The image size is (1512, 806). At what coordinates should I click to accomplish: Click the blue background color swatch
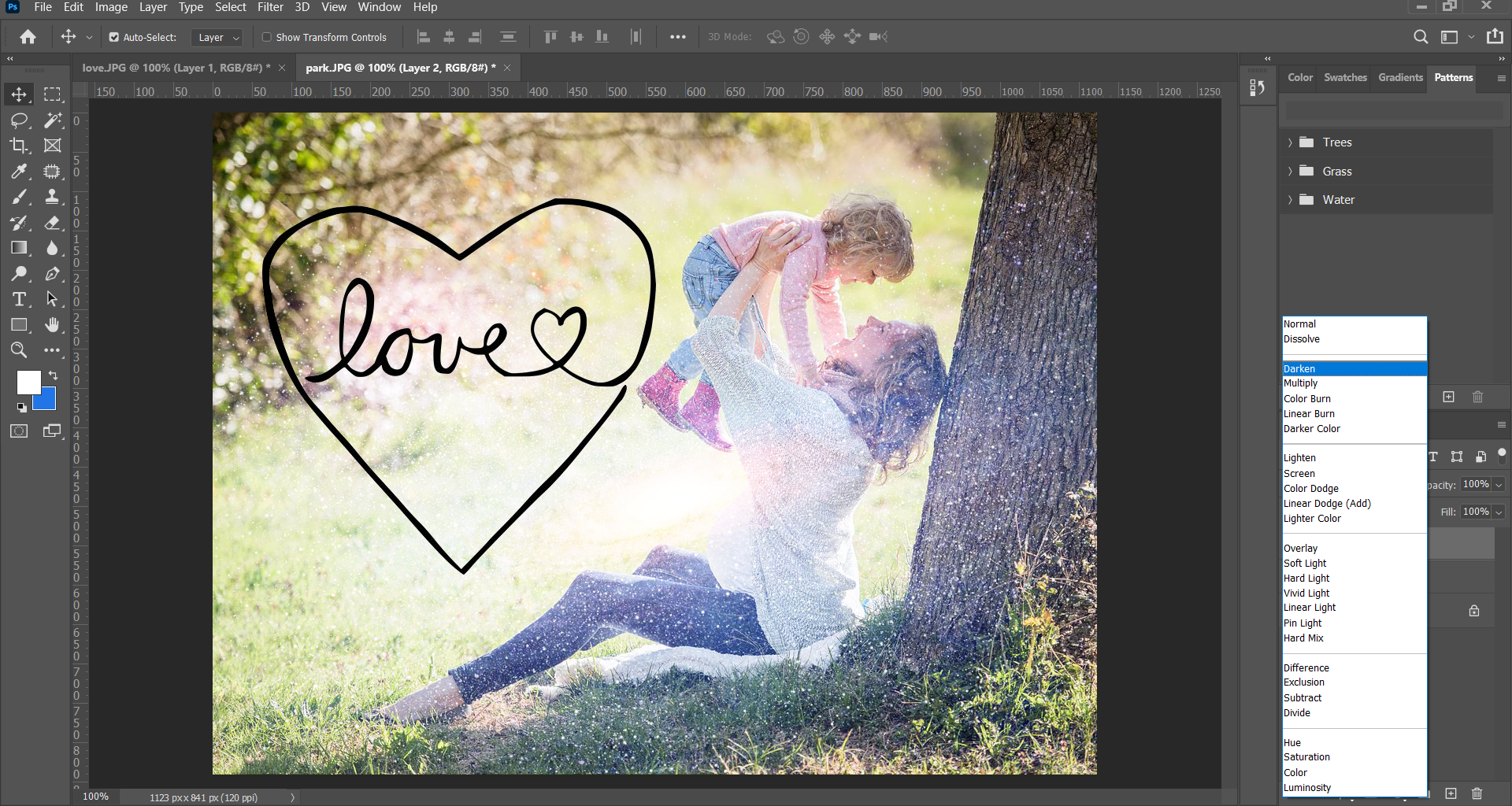[x=47, y=401]
